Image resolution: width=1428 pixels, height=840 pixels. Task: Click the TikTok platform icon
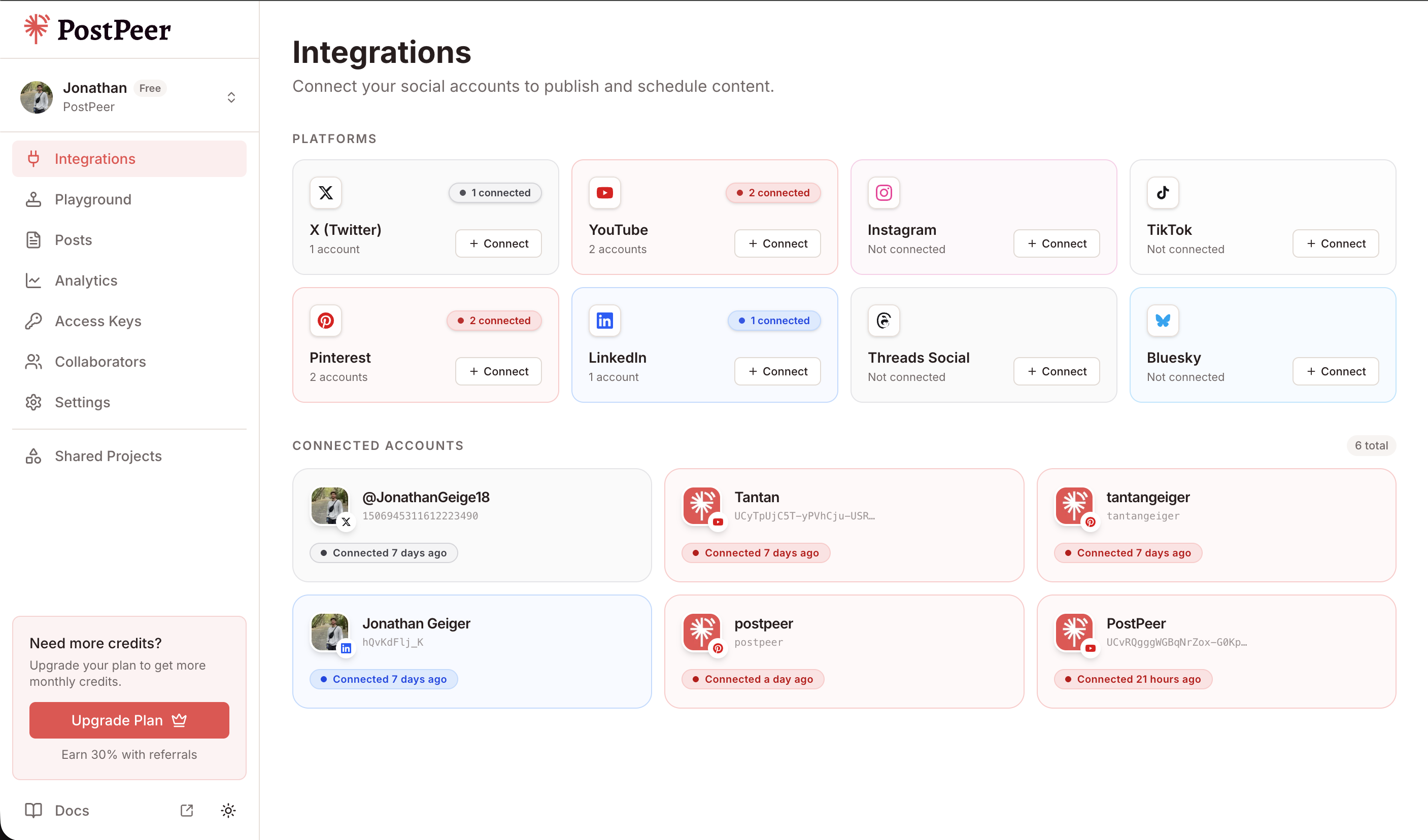tap(1162, 193)
